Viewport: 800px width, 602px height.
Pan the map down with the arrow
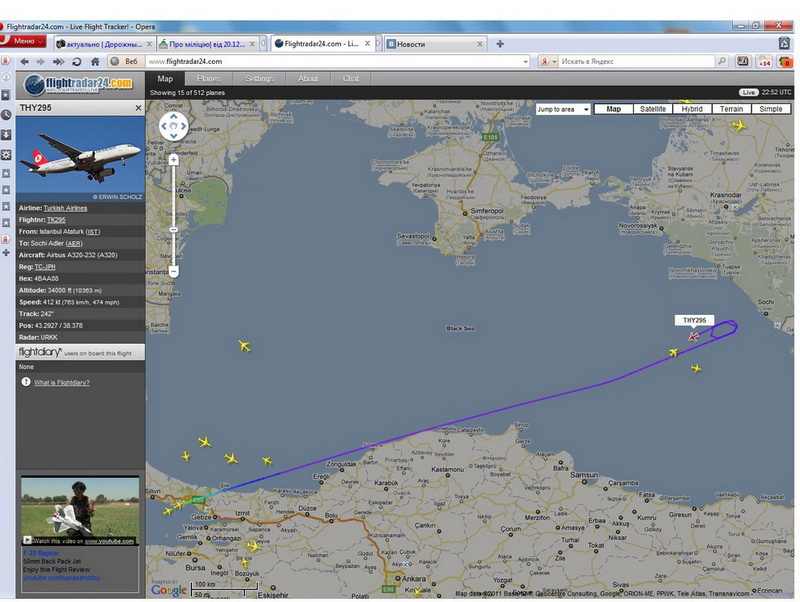point(173,136)
